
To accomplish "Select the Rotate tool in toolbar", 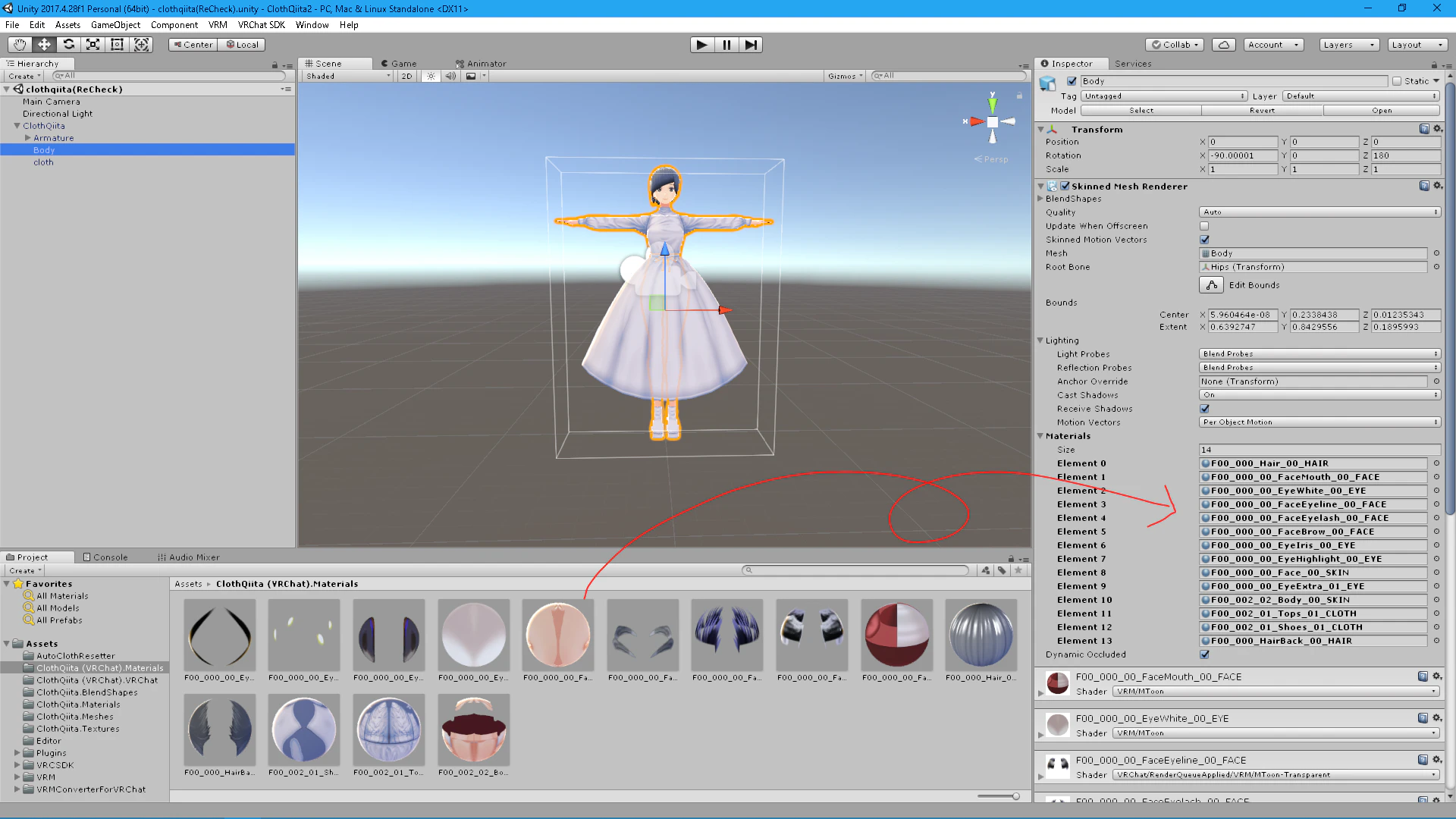I will tap(68, 45).
